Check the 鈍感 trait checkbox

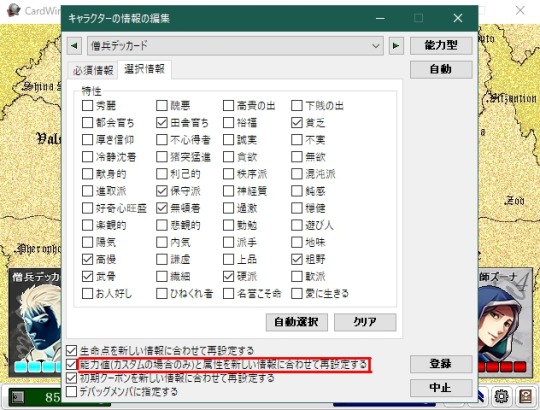pos(297,191)
